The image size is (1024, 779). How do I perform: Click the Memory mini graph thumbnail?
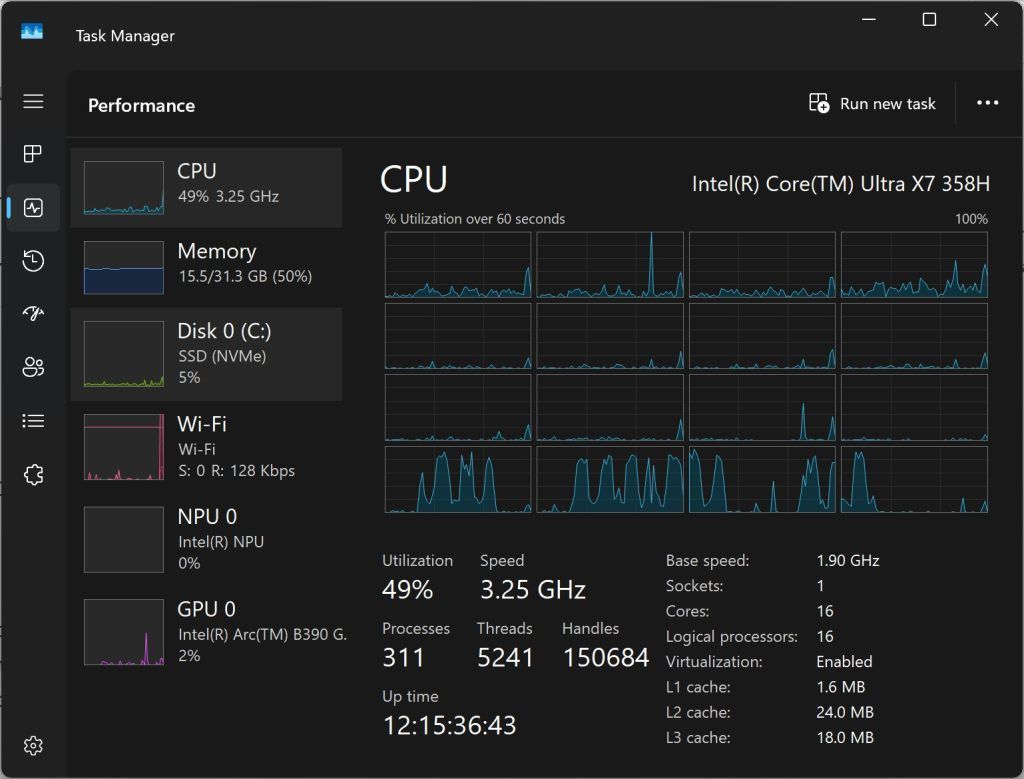pos(124,268)
